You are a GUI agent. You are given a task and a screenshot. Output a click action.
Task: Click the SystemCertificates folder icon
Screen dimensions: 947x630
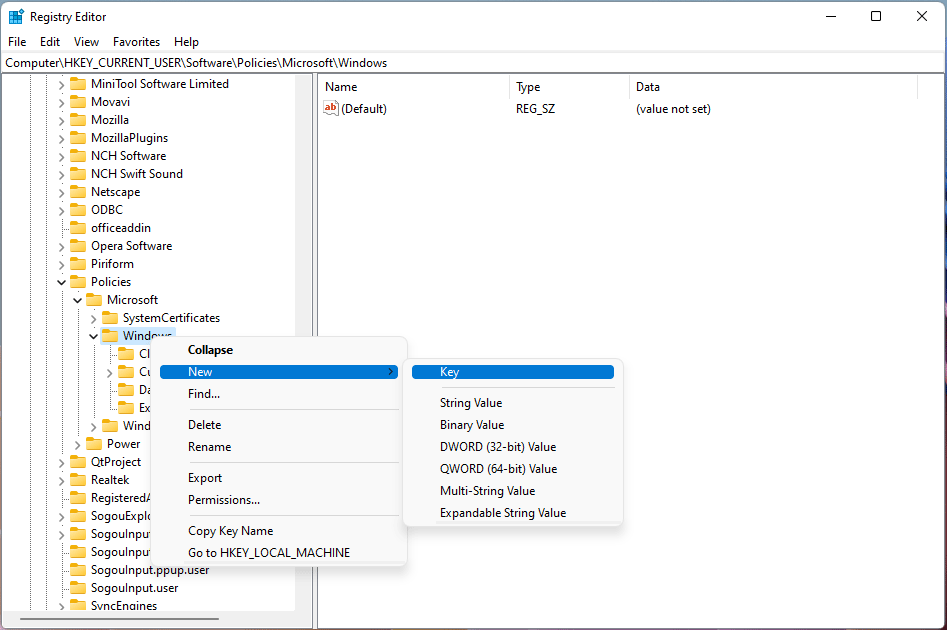pyautogui.click(x=110, y=318)
